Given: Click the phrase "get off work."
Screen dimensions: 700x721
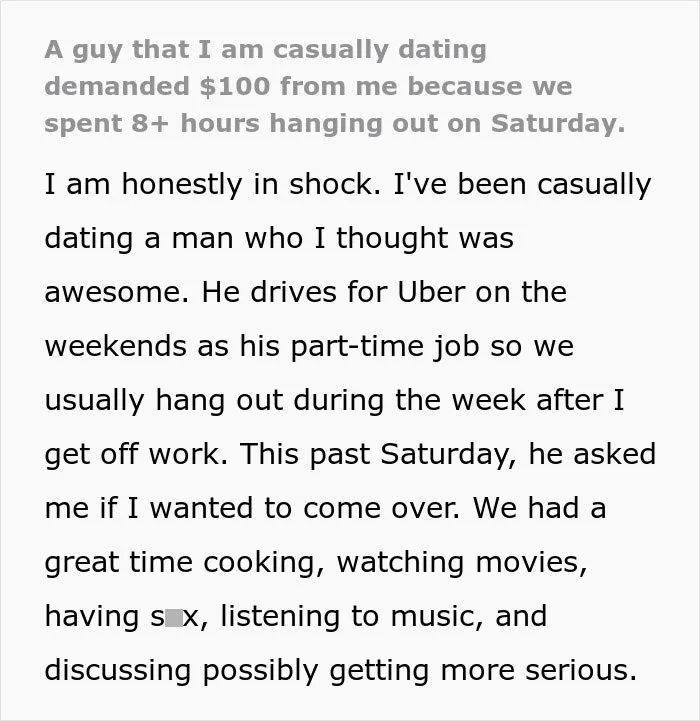Looking at the screenshot, I should point(136,455).
